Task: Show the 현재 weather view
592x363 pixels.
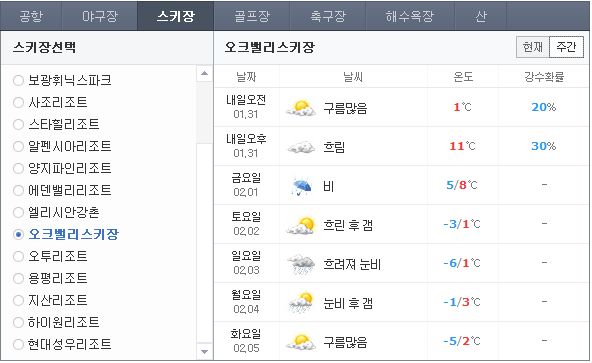Action: (533, 47)
